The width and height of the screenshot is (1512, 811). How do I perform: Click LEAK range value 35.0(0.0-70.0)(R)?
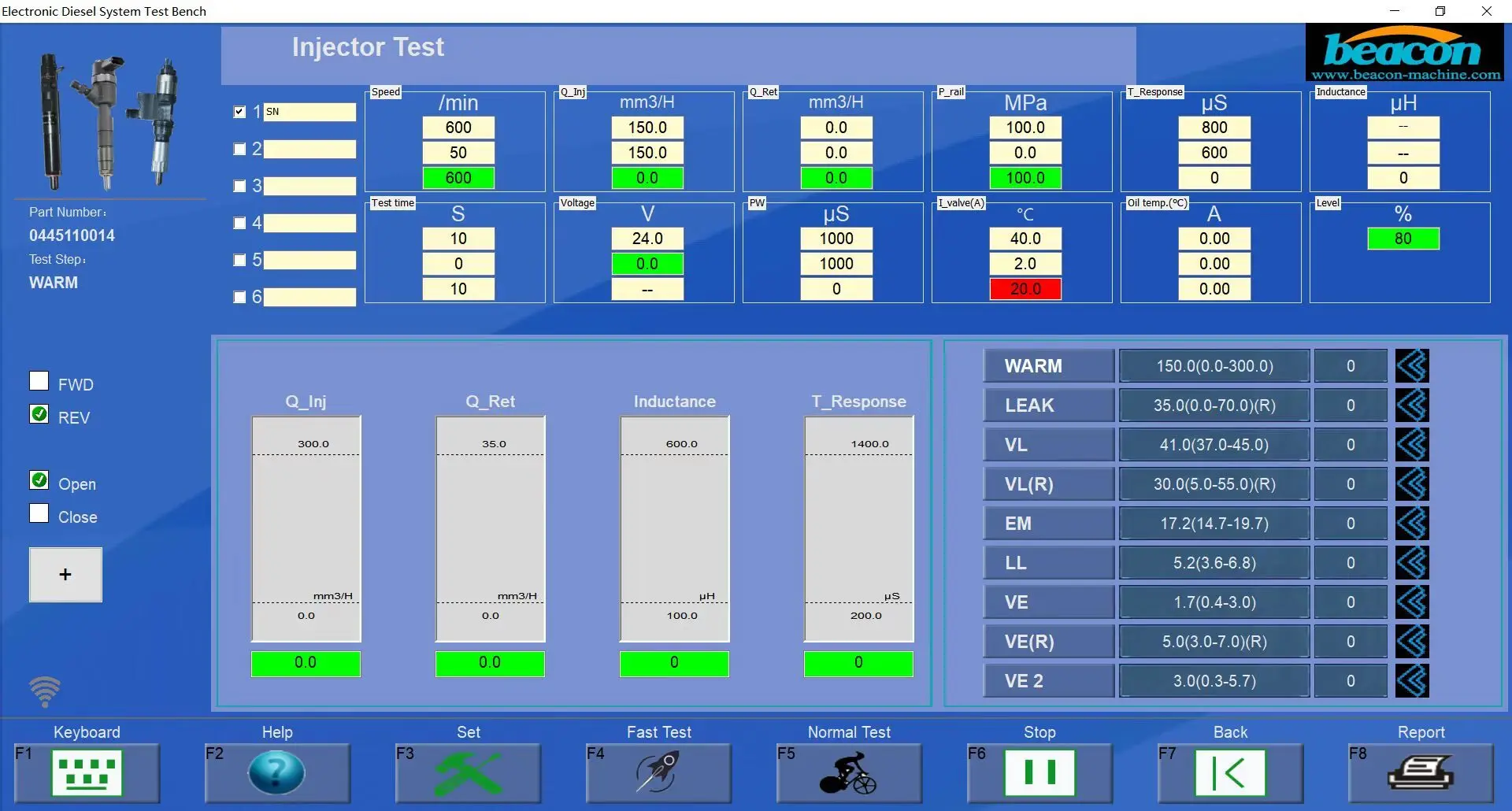[x=1214, y=405]
